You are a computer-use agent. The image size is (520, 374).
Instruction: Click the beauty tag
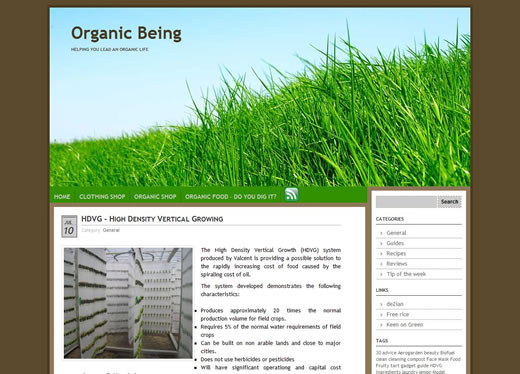[x=431, y=353]
